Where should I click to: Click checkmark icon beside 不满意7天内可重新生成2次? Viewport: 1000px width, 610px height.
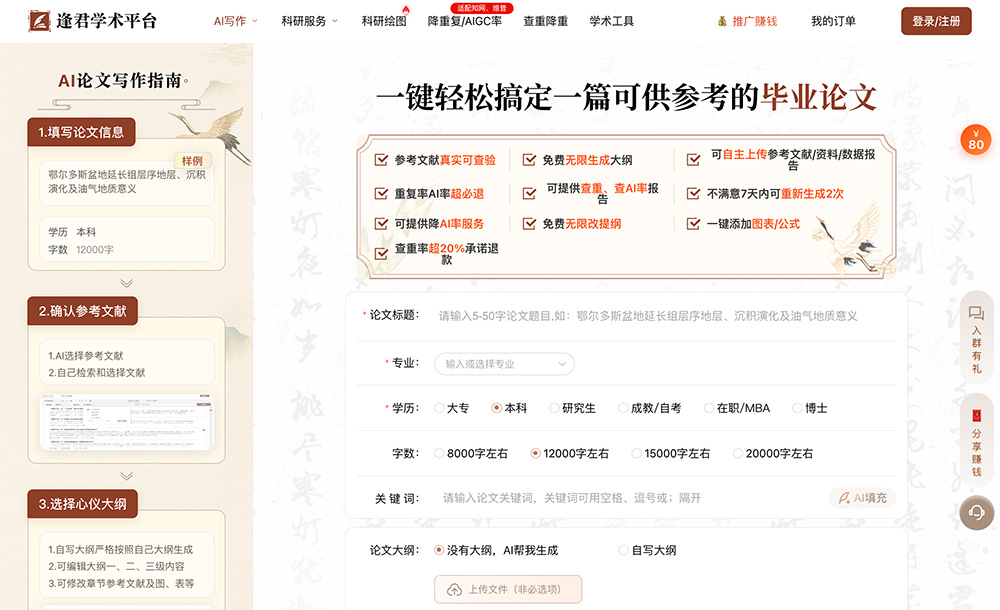coord(693,193)
